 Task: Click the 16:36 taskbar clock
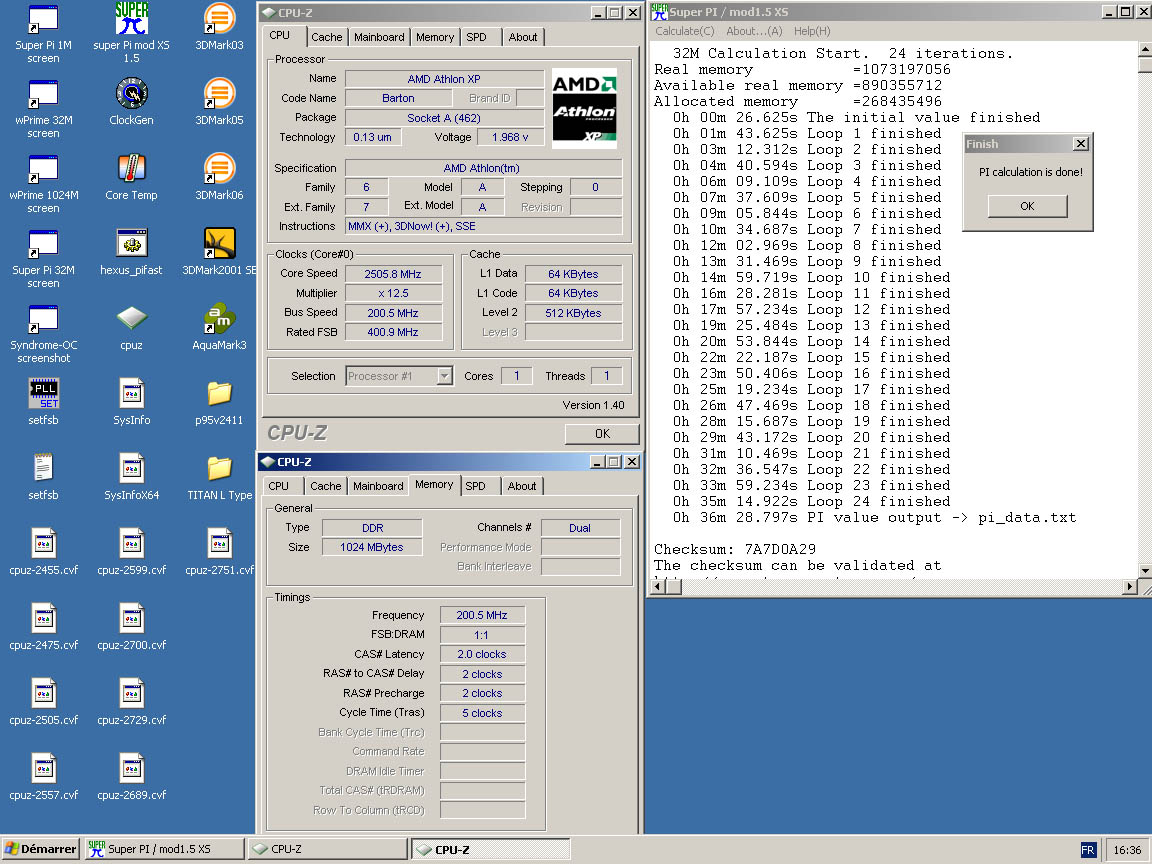coord(1127,850)
